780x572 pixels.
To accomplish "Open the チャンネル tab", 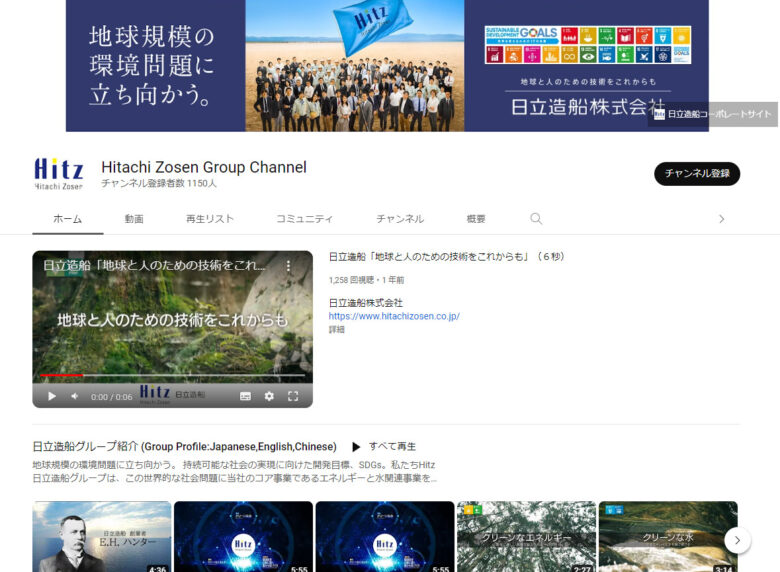I will [x=400, y=219].
